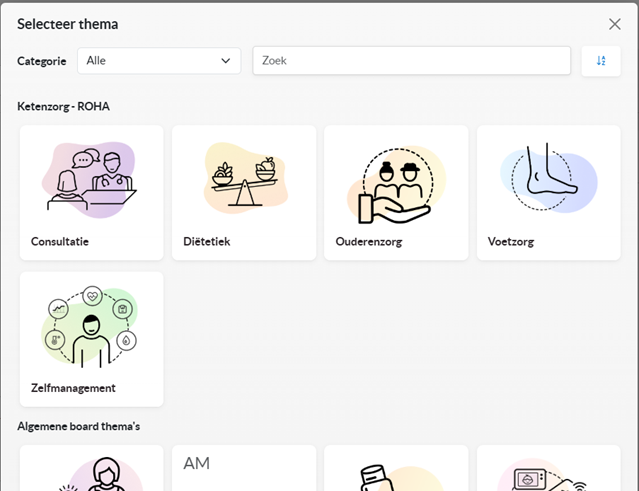Choose the Zelfmanagement person illustration
The width and height of the screenshot is (639, 491).
(x=90, y=326)
